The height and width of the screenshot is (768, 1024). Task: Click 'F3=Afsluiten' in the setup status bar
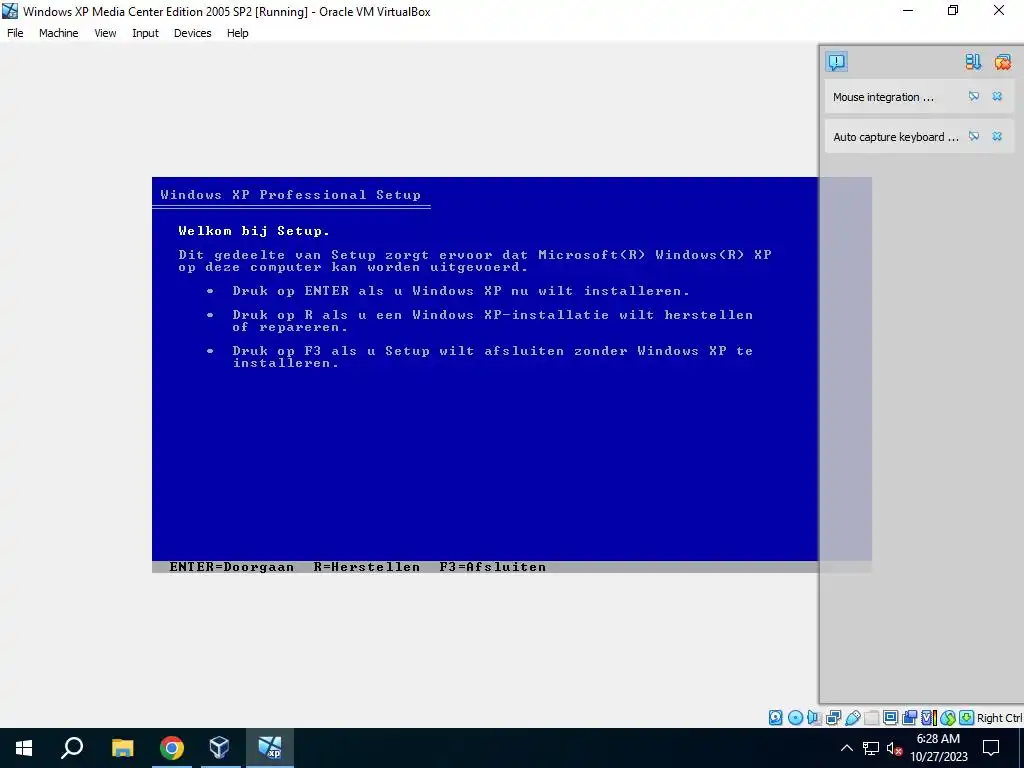pos(492,567)
